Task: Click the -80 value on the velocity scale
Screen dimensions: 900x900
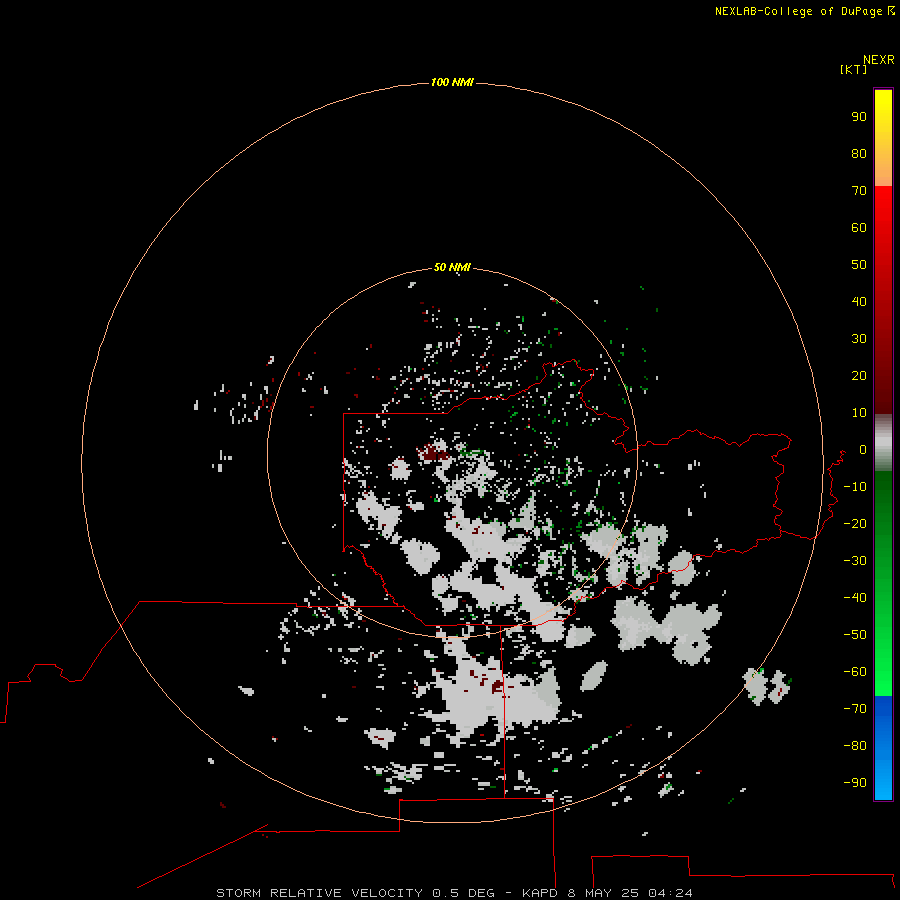Action: [855, 746]
